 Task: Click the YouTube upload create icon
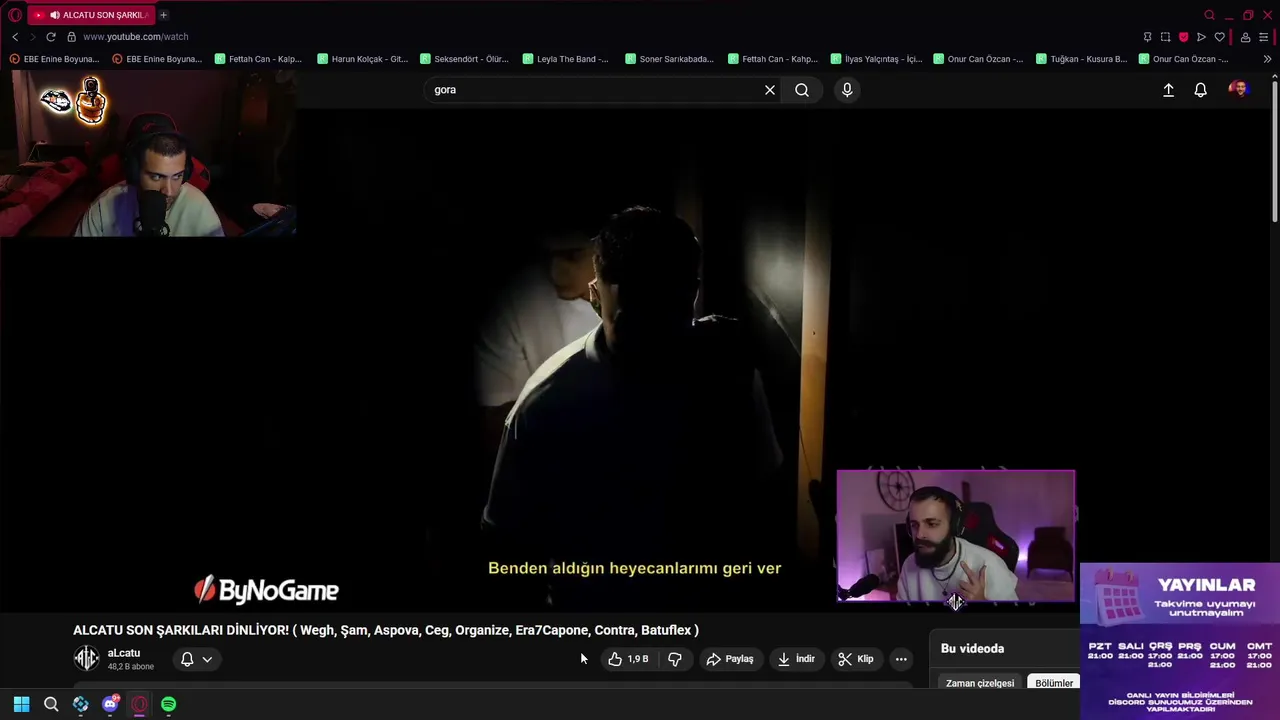tap(1168, 90)
